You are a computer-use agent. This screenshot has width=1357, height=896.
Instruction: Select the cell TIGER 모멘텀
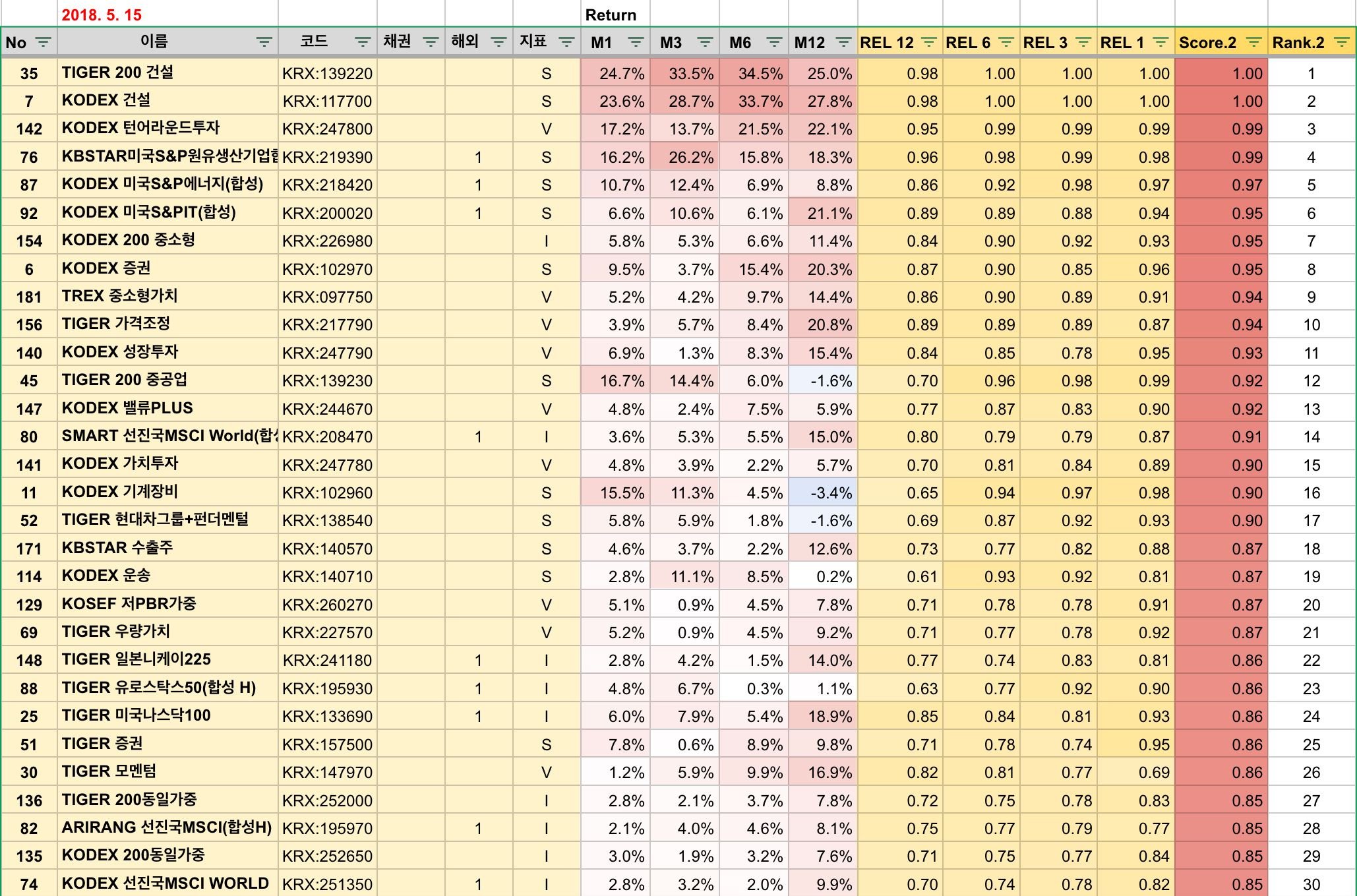coord(167,771)
